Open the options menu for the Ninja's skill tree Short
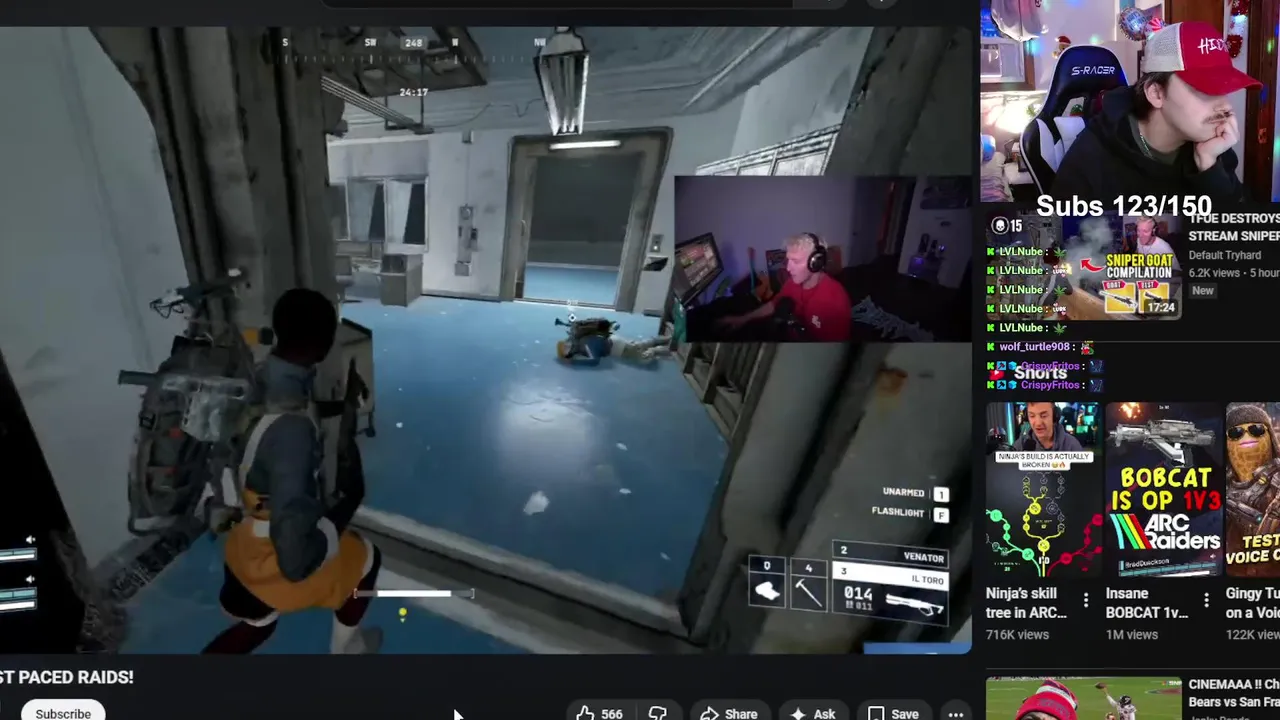Image resolution: width=1280 pixels, height=720 pixels. click(1085, 600)
